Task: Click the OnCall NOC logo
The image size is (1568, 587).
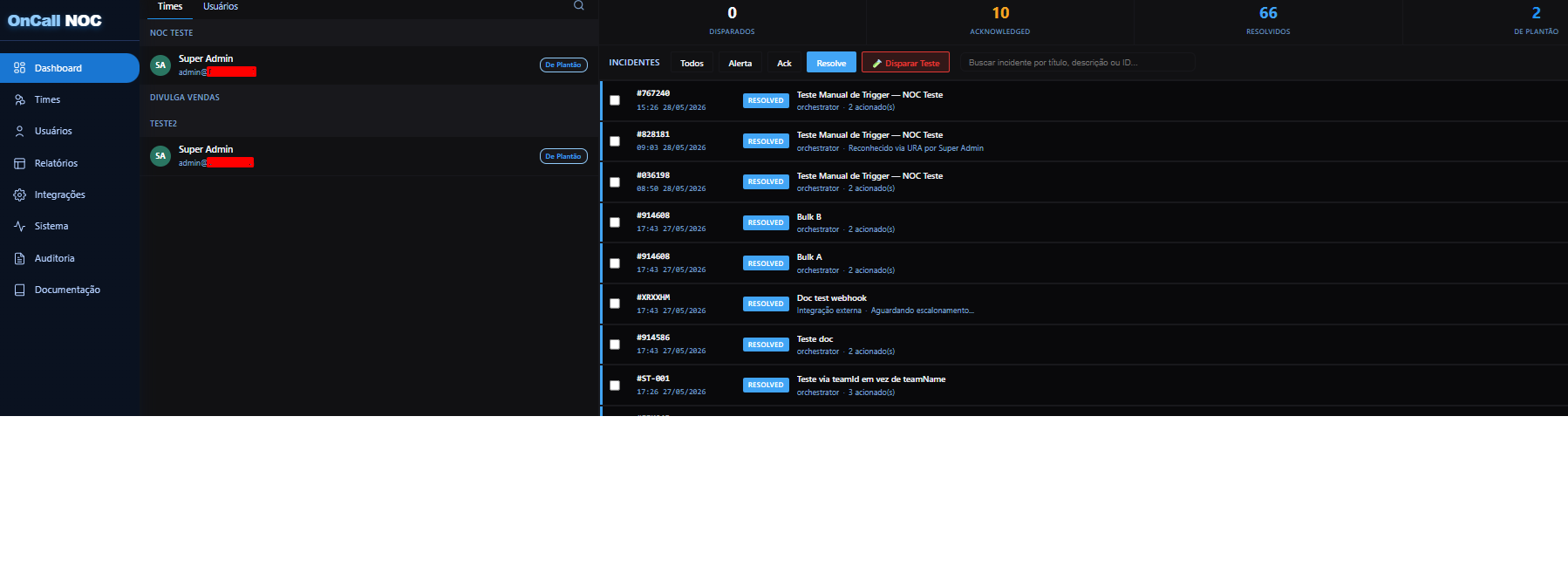Action: tap(55, 21)
